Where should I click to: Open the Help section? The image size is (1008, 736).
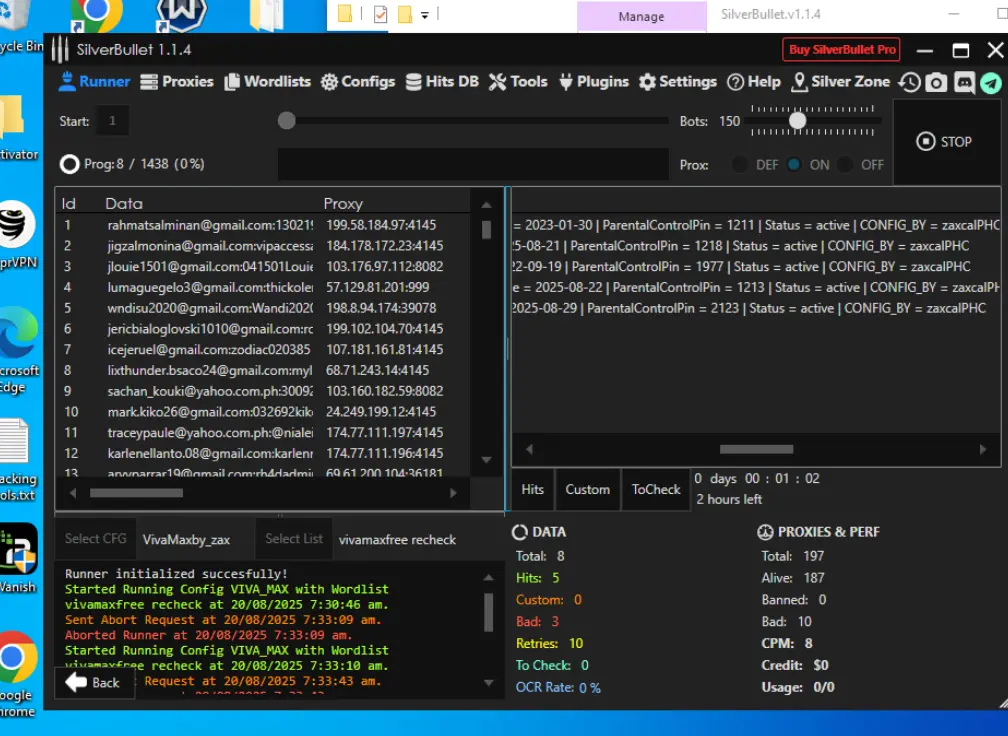click(x=753, y=82)
